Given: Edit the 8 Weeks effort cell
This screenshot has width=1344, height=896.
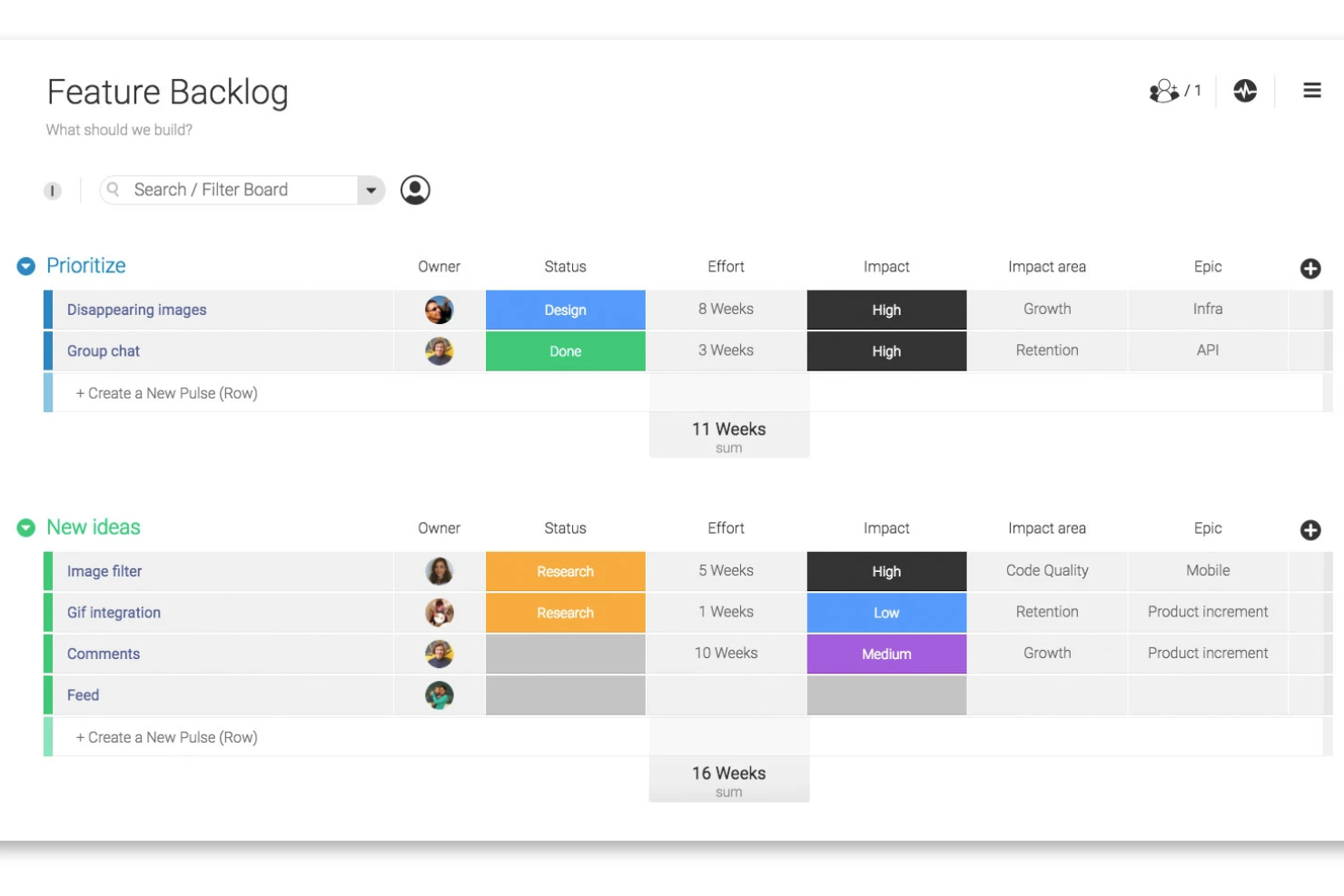Looking at the screenshot, I should pyautogui.click(x=726, y=310).
